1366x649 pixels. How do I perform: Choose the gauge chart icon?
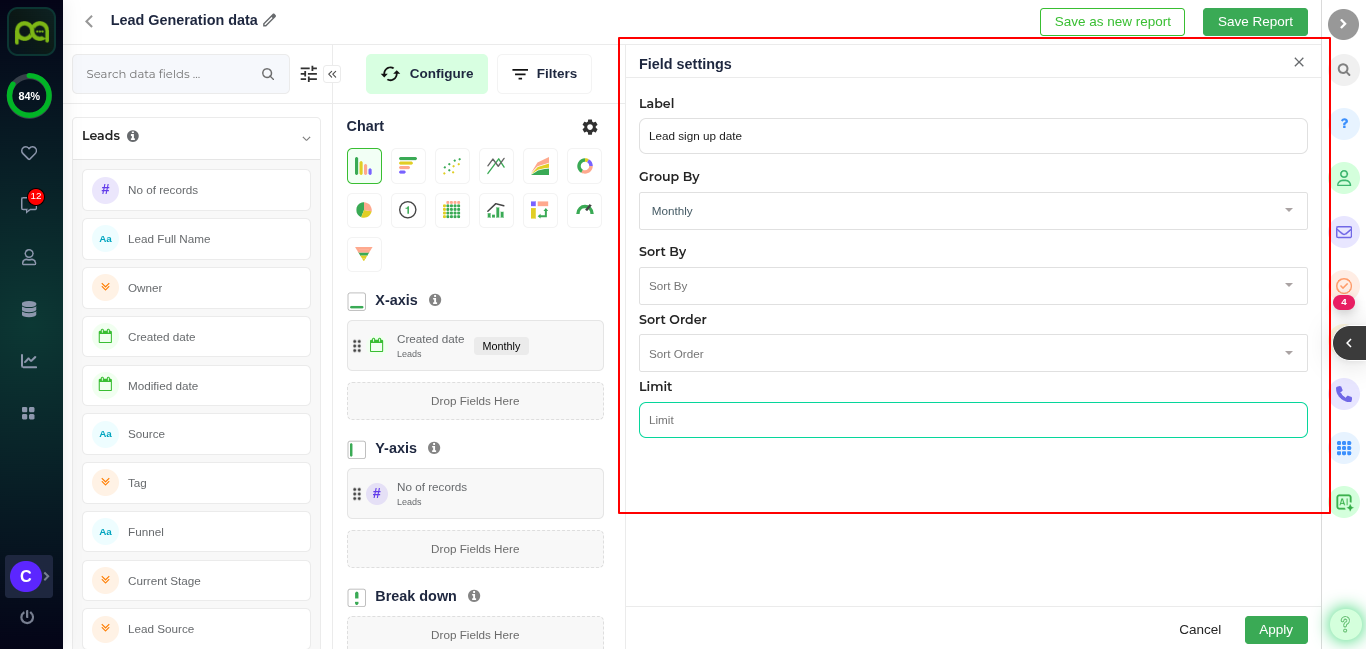[584, 210]
